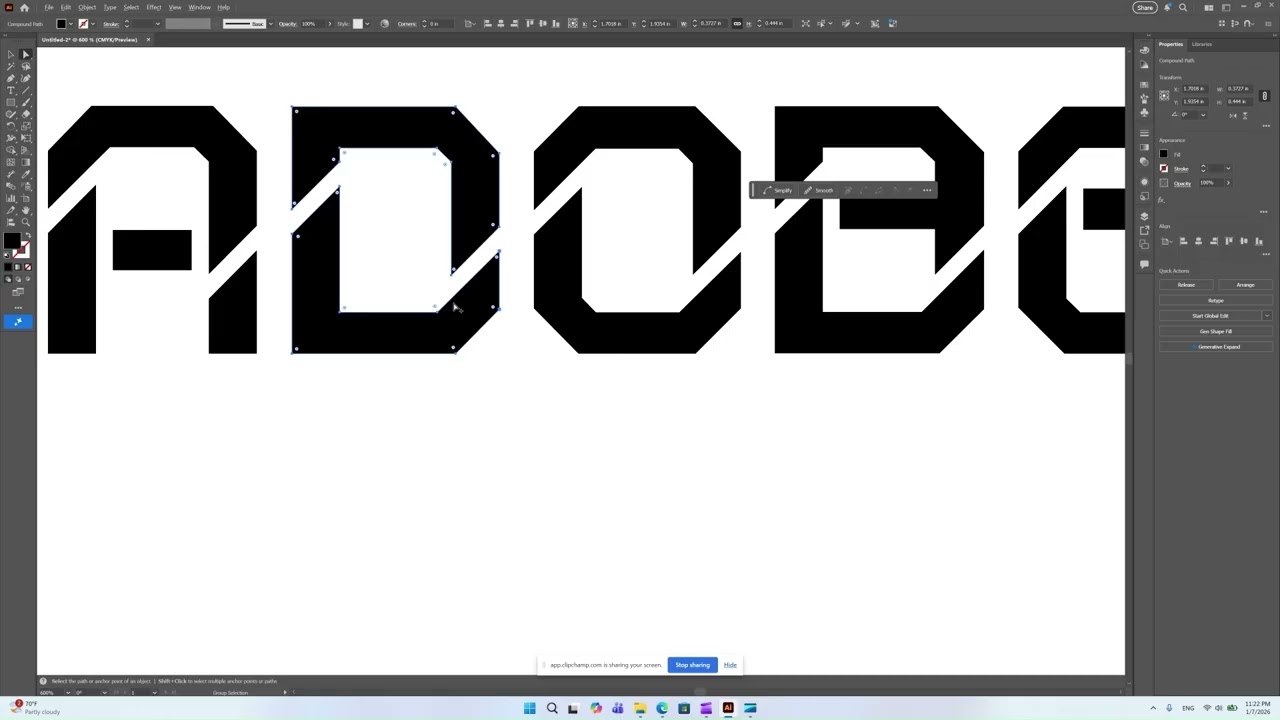The width and height of the screenshot is (1280, 720).
Task: Select the Direct Selection tool
Action: pyautogui.click(x=26, y=54)
